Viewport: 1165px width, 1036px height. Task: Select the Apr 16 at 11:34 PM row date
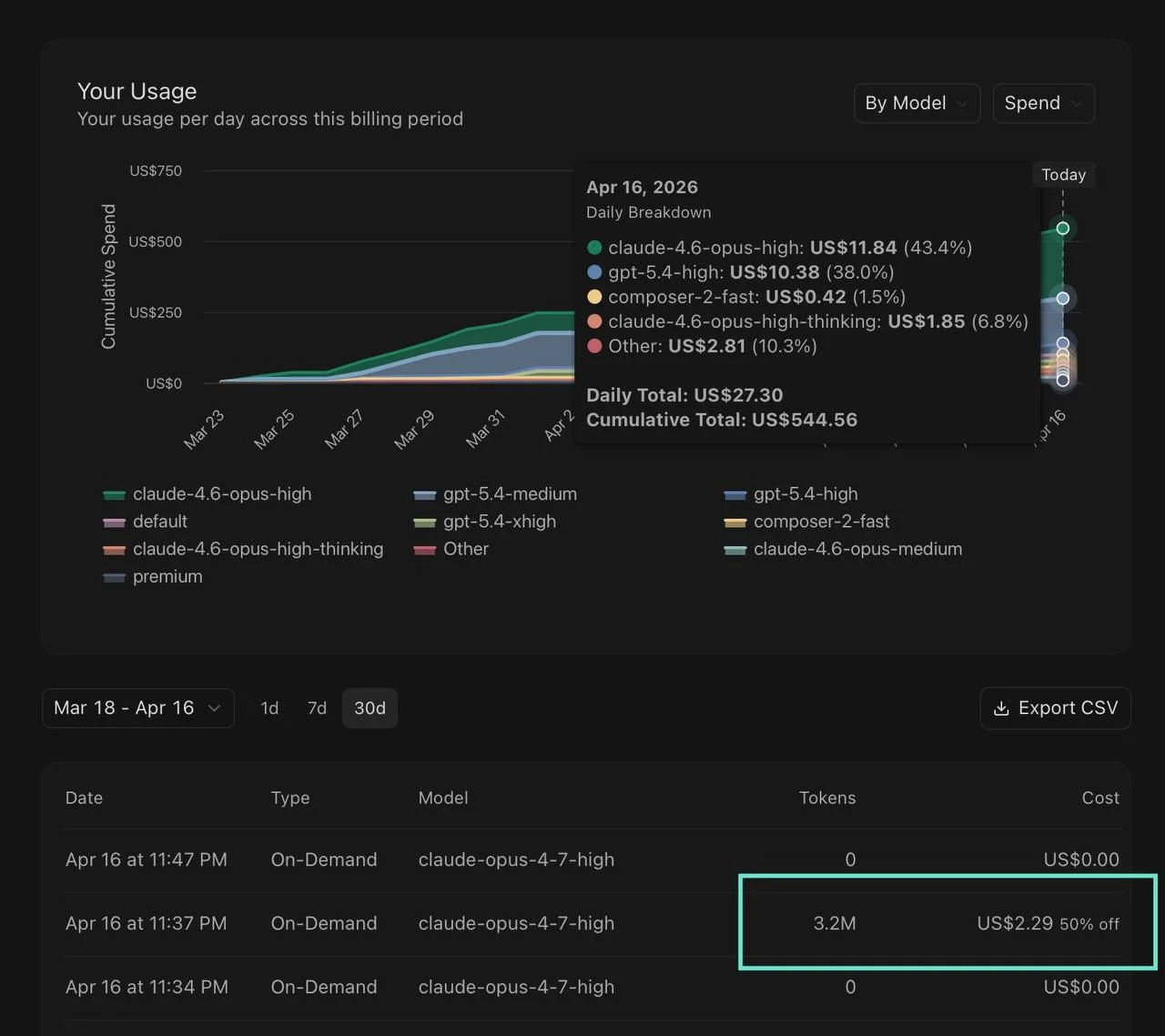[x=147, y=987]
